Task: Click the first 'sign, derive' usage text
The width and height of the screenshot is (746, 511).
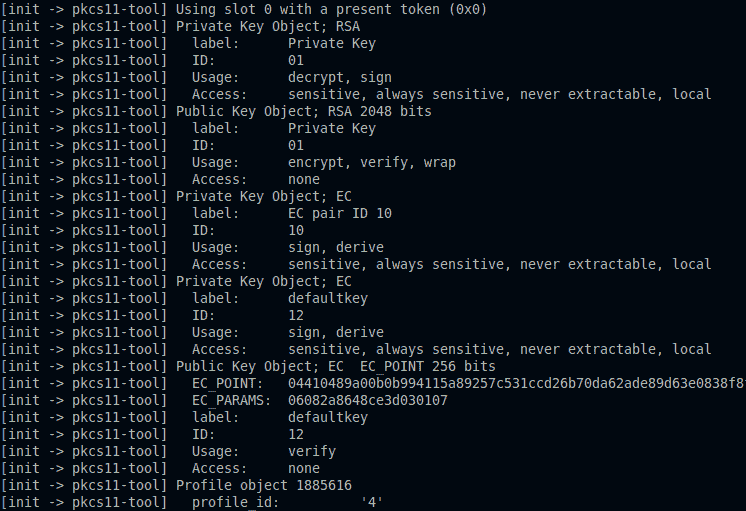Action: click(336, 247)
